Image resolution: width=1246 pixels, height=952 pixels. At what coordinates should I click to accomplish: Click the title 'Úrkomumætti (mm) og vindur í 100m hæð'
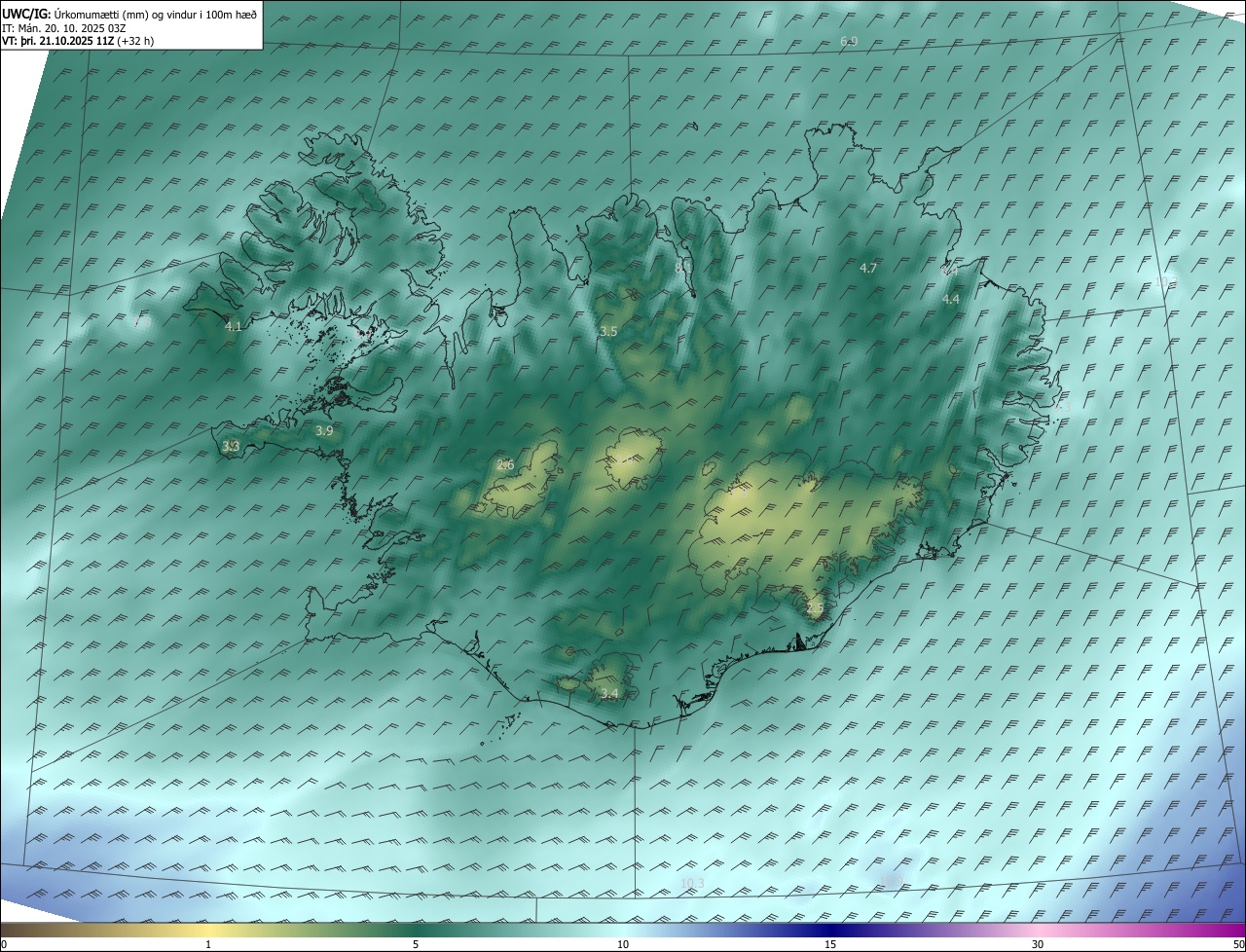[x=157, y=14]
